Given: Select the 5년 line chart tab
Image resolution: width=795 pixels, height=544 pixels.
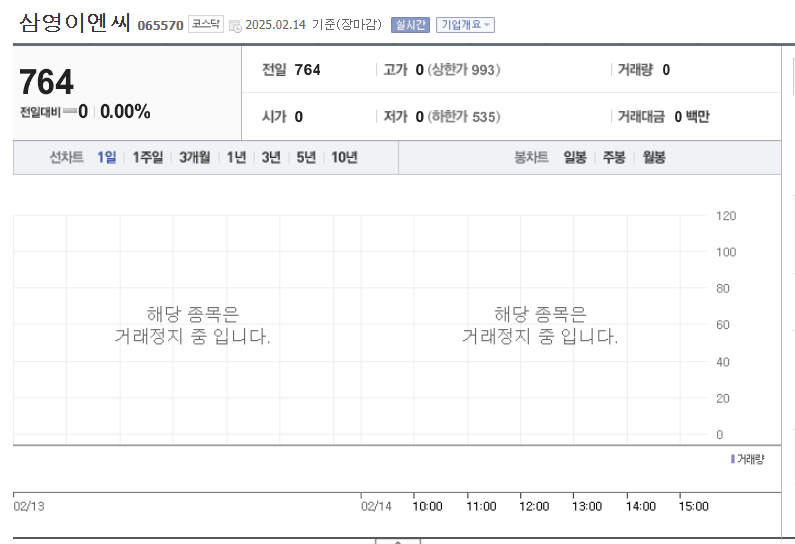Looking at the screenshot, I should (306, 157).
